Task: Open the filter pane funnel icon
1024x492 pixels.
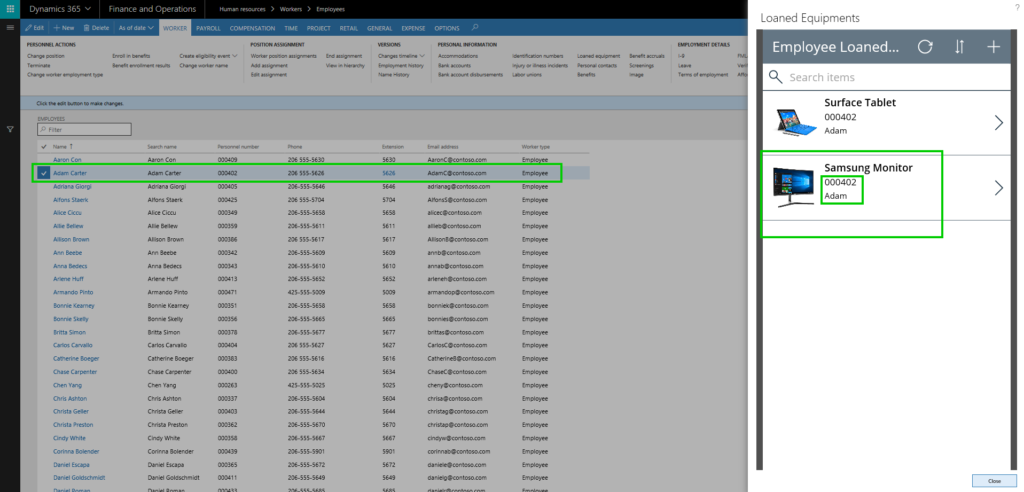Action: (10, 129)
